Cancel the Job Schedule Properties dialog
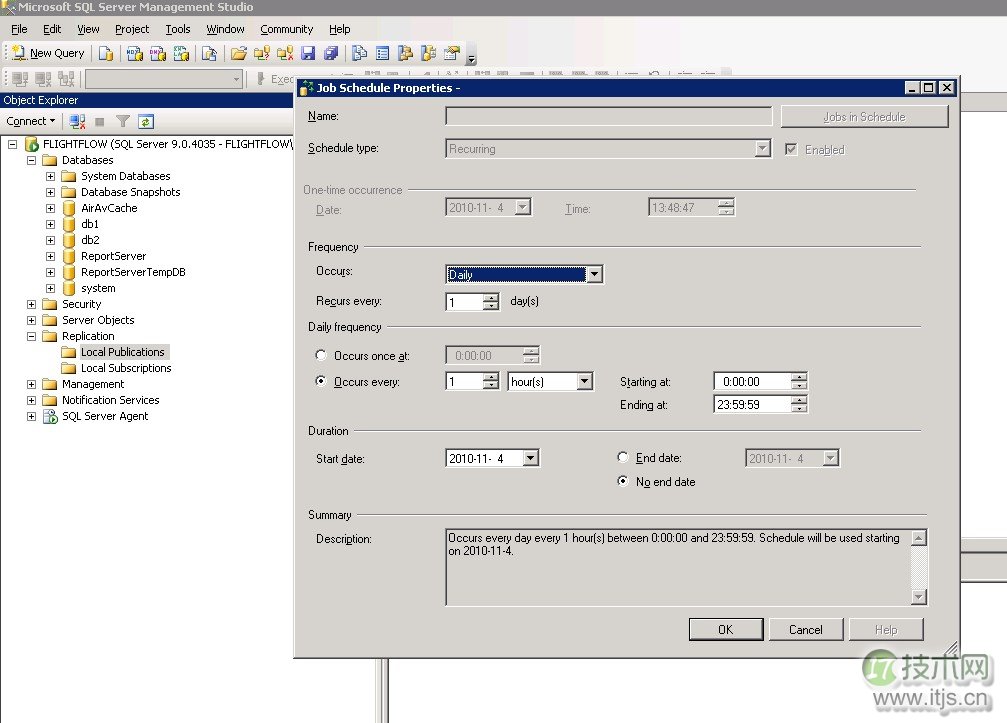 805,629
